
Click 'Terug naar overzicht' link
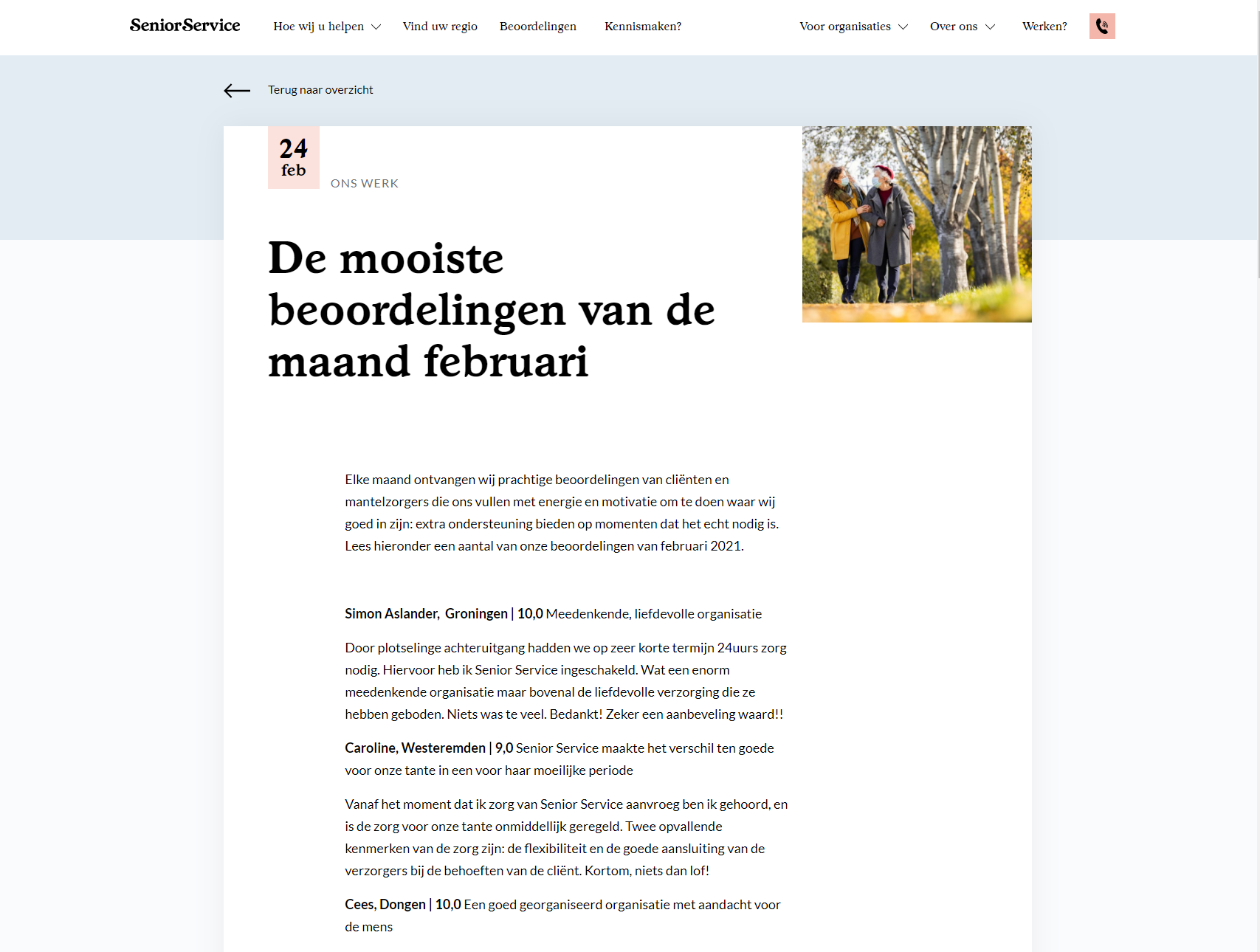coord(320,90)
